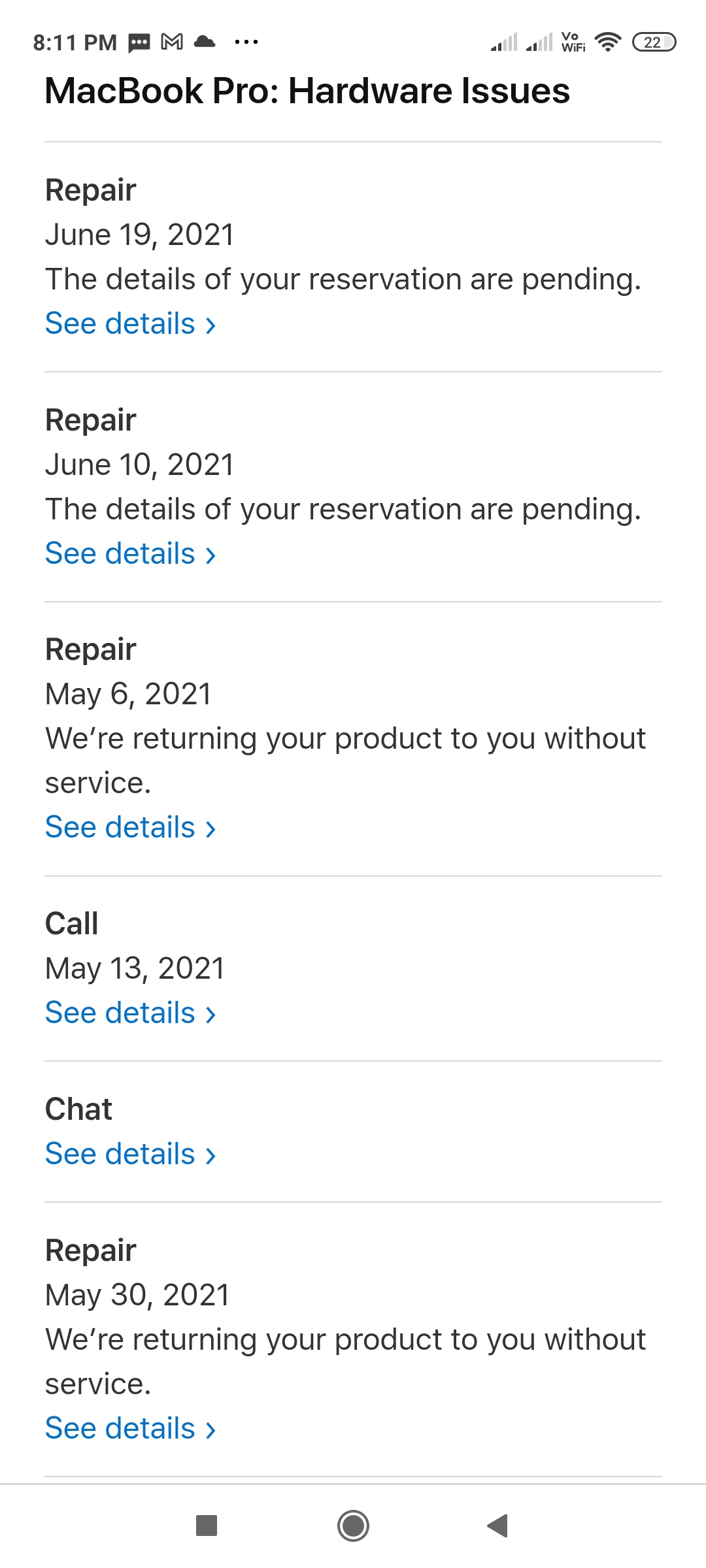Viewport: 706px width, 1568px height.
Task: Tap the recent apps square button
Action: [x=207, y=1526]
